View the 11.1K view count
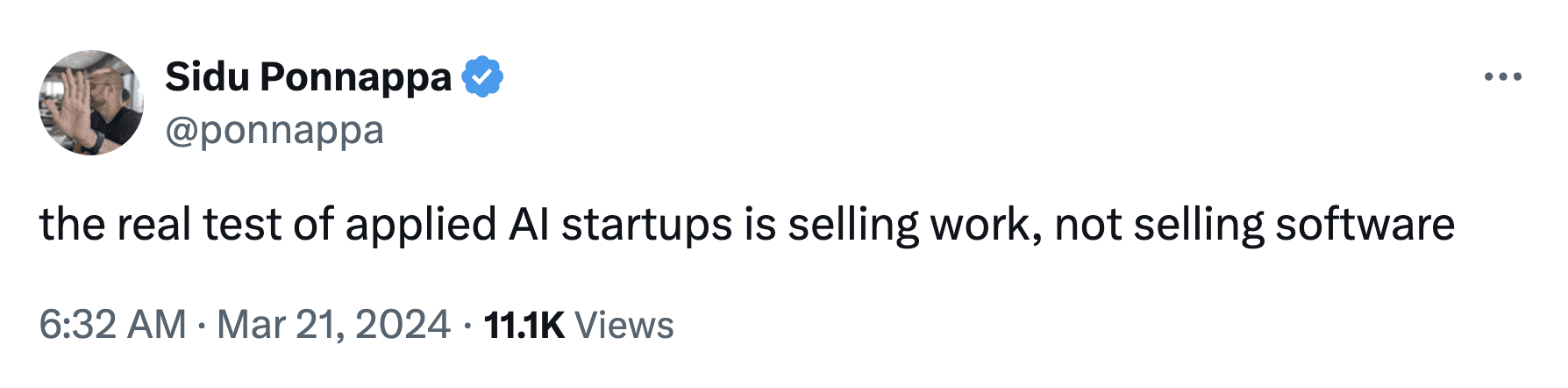 (x=524, y=325)
